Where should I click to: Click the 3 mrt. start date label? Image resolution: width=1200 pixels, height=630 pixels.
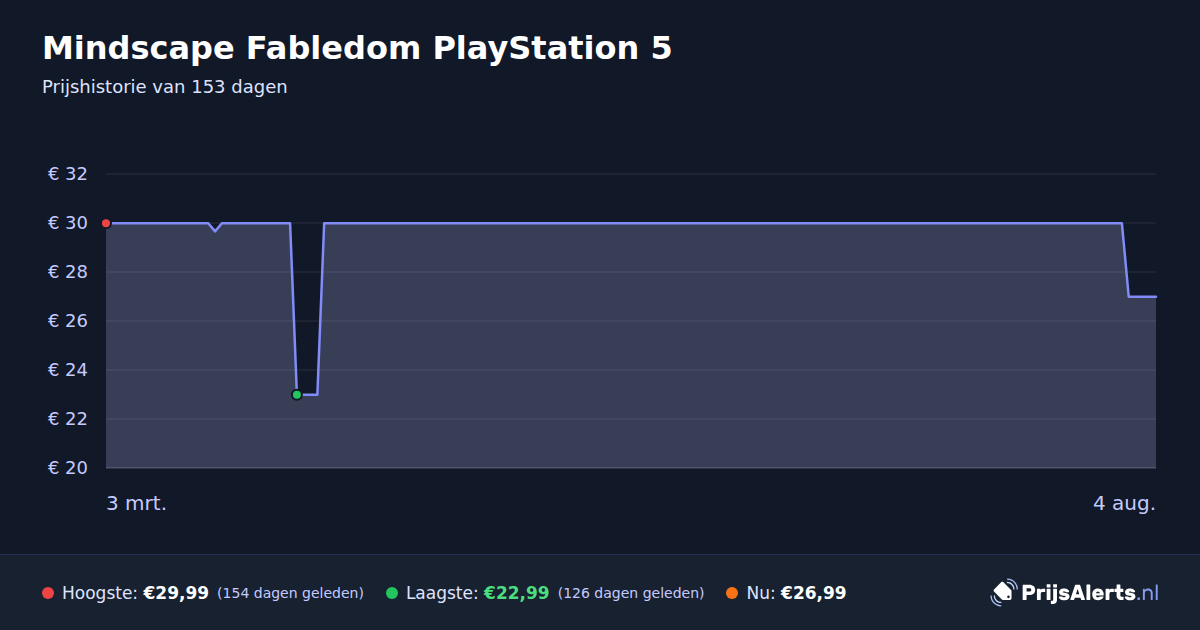137,504
